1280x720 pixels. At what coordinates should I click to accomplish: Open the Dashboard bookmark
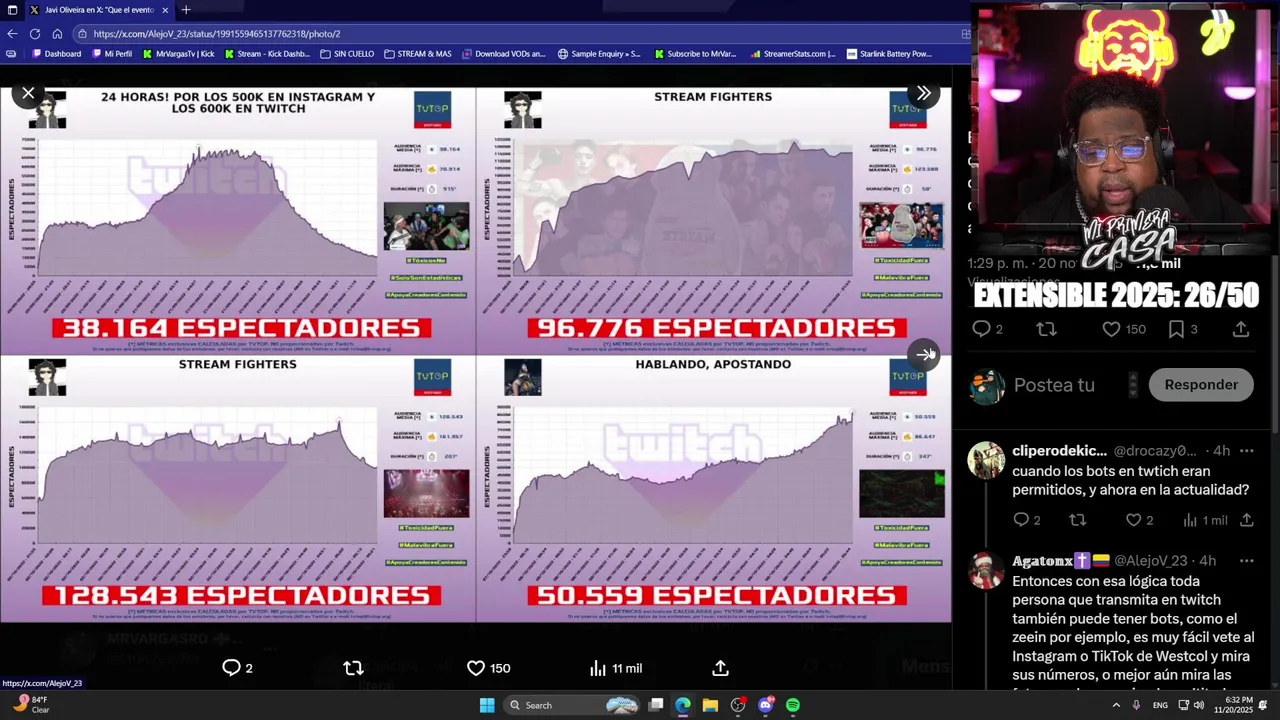point(56,54)
